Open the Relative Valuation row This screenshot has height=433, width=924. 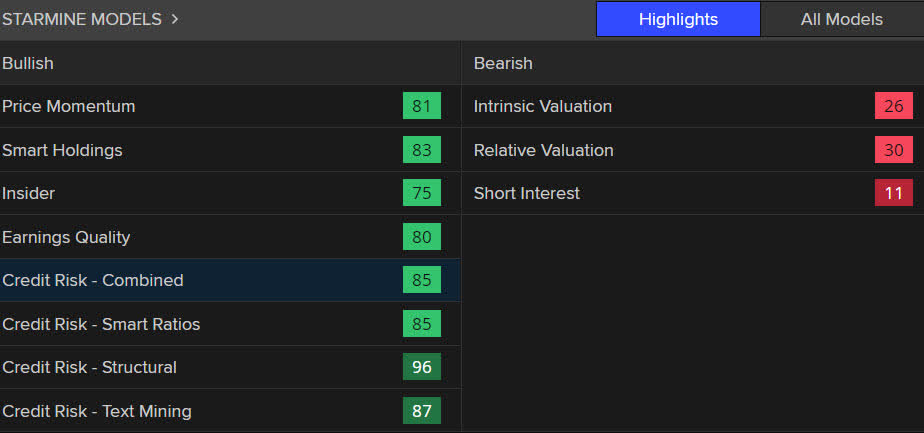[x=693, y=150]
